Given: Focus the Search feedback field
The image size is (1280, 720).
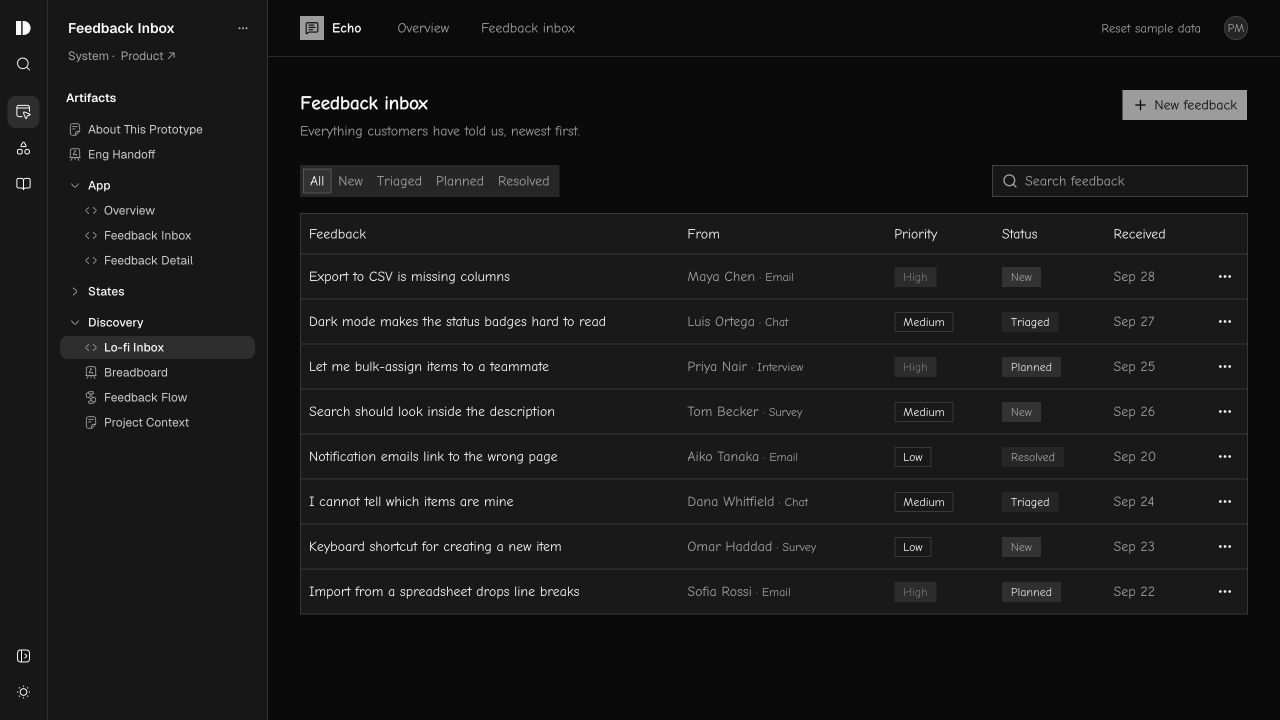Looking at the screenshot, I should point(1120,181).
